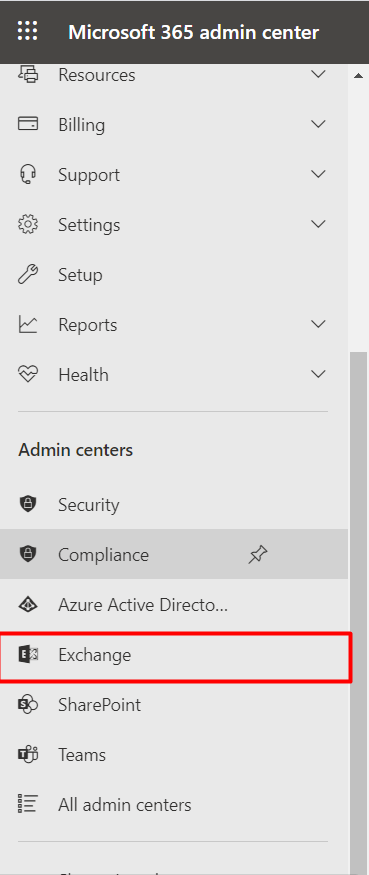Expand the Health chevron
369x875 pixels.
coord(318,374)
